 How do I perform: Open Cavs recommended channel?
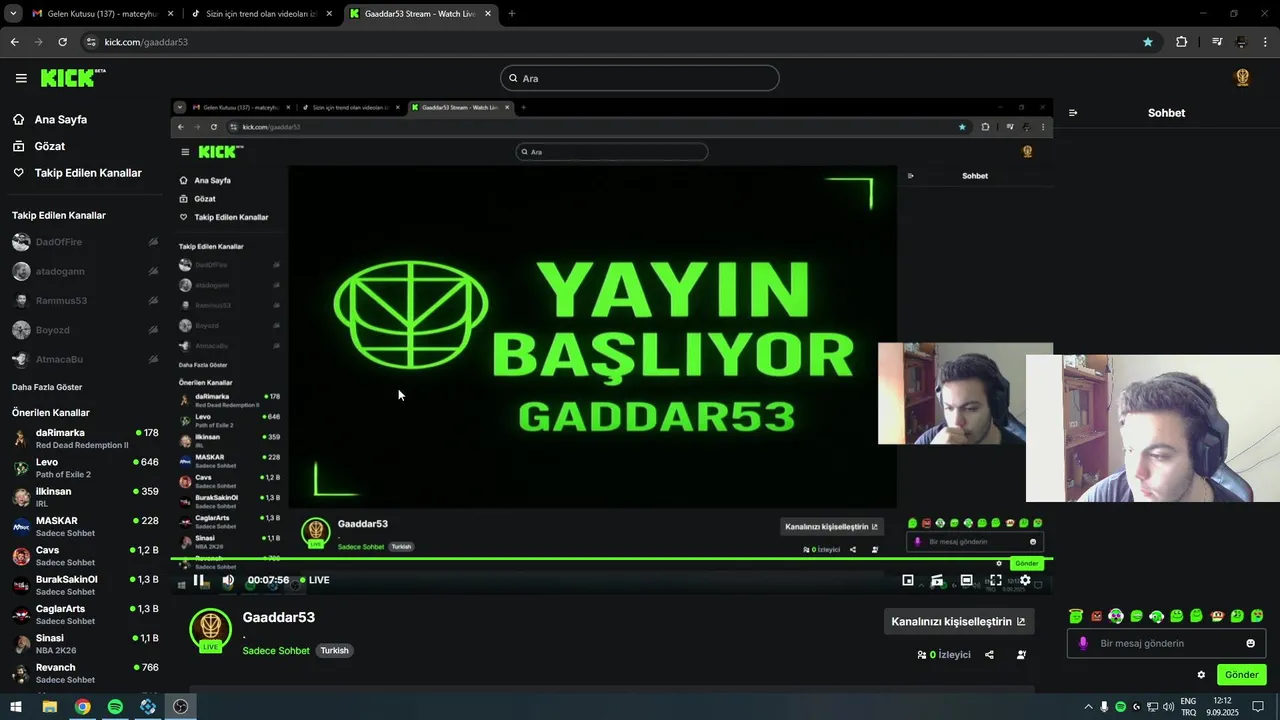click(x=85, y=555)
